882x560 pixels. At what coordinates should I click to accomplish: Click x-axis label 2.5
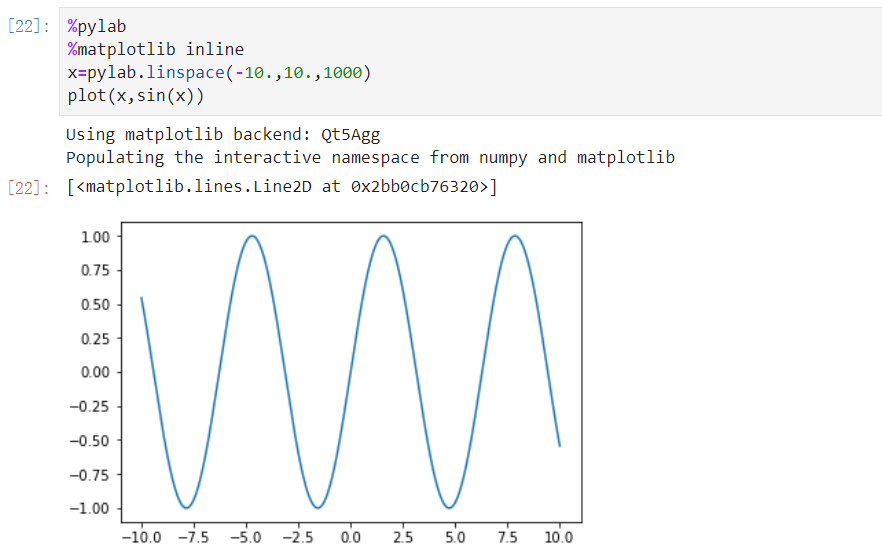point(403,538)
